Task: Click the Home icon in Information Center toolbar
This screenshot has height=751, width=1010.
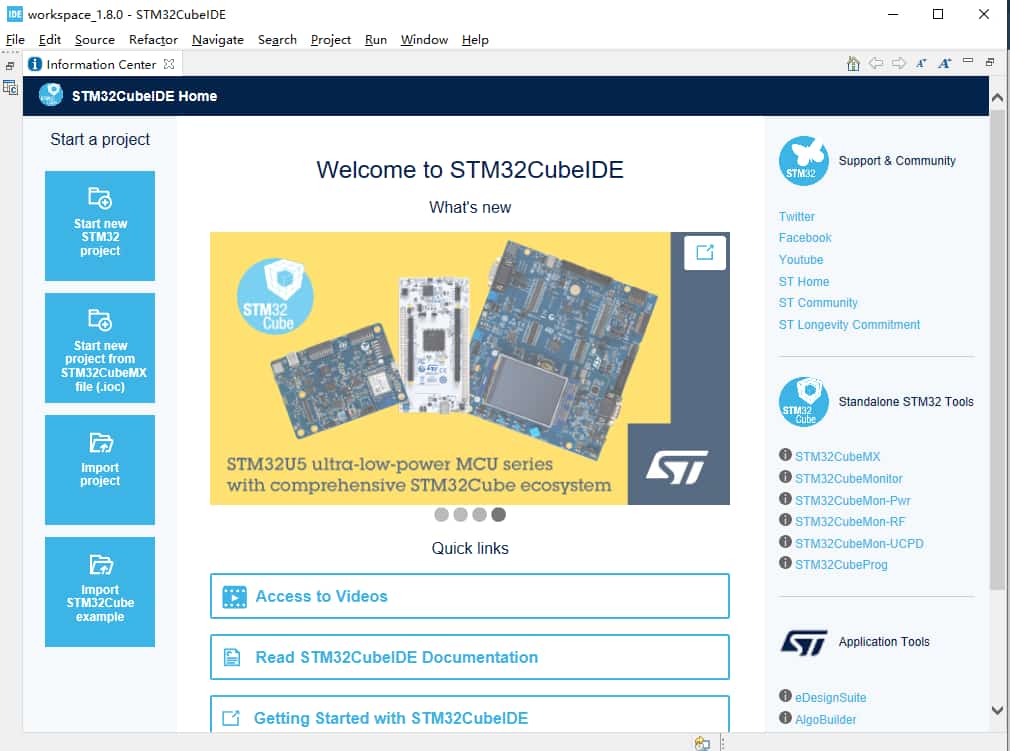Action: (x=853, y=64)
